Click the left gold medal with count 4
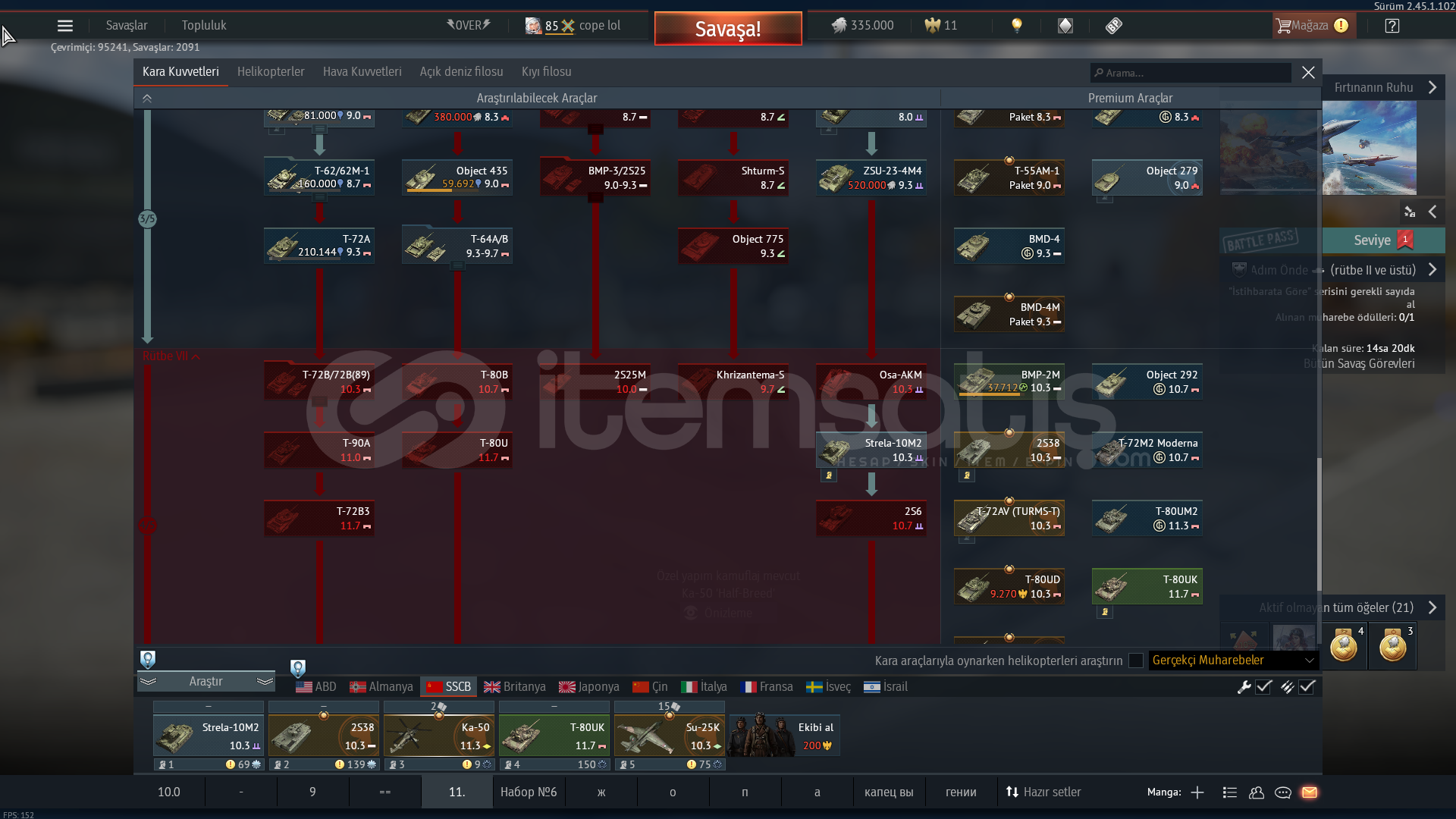Viewport: 1456px width, 819px height. (x=1344, y=646)
